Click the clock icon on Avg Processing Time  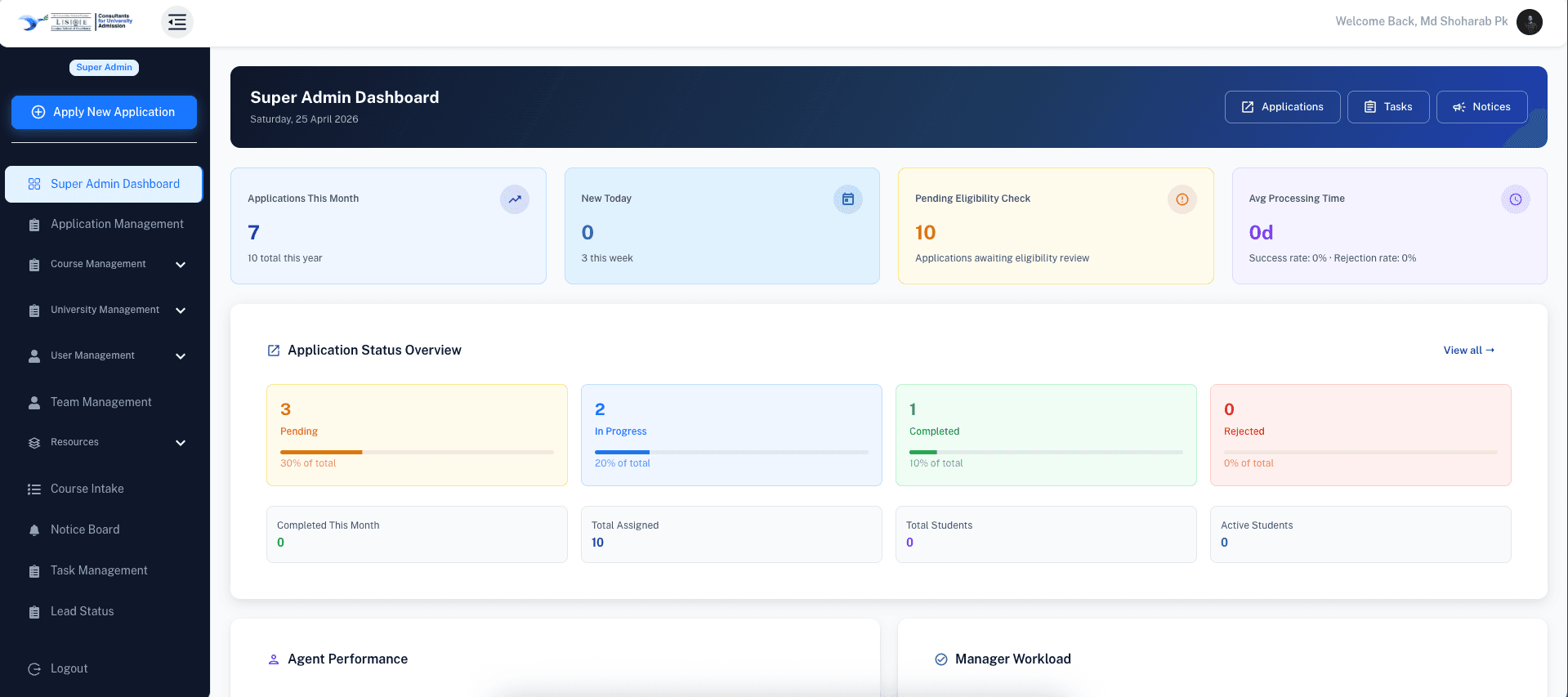1516,199
